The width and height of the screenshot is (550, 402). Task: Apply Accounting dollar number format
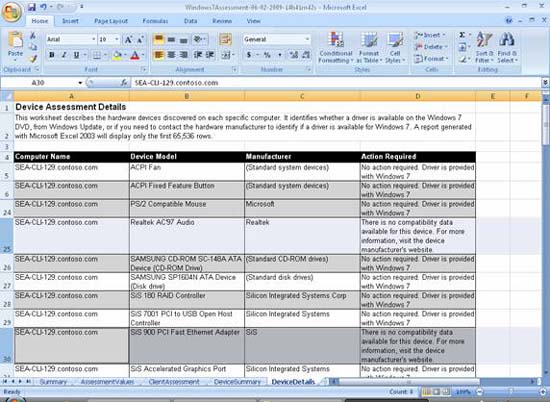coord(249,55)
